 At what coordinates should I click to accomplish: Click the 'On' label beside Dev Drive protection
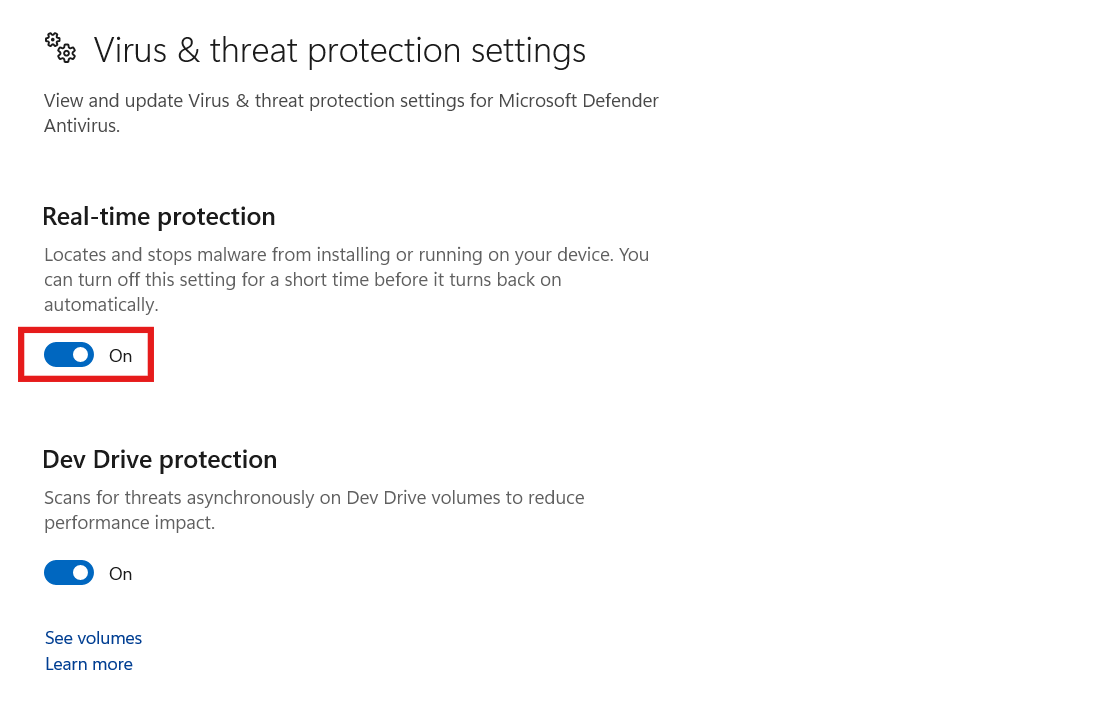coord(120,572)
